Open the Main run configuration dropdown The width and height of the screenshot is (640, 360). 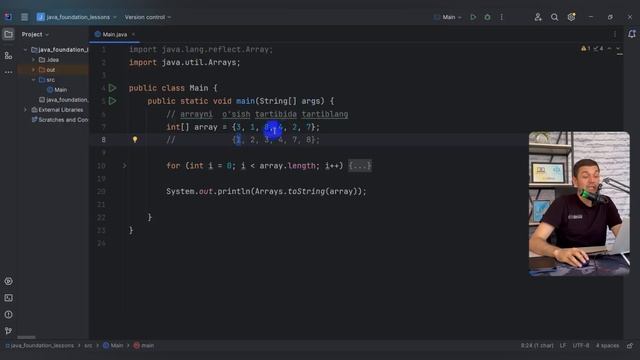click(448, 17)
